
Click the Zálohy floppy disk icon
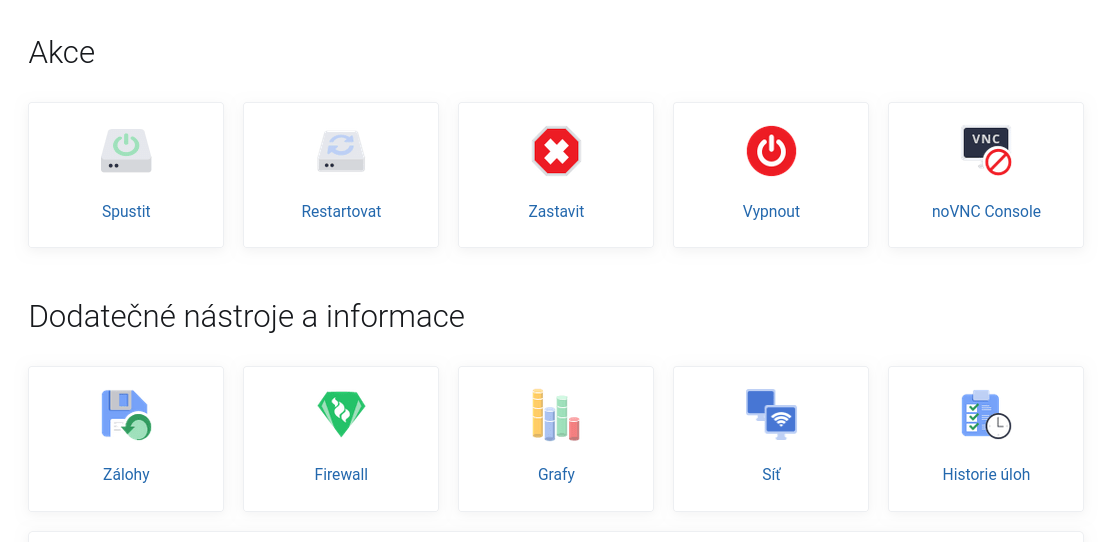click(126, 415)
